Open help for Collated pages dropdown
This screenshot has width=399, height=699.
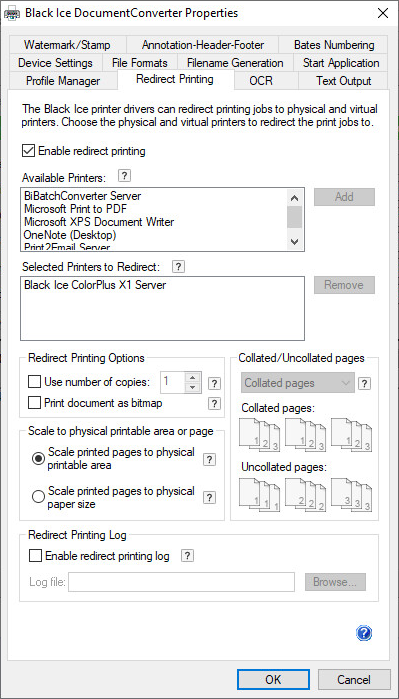pyautogui.click(x=365, y=383)
